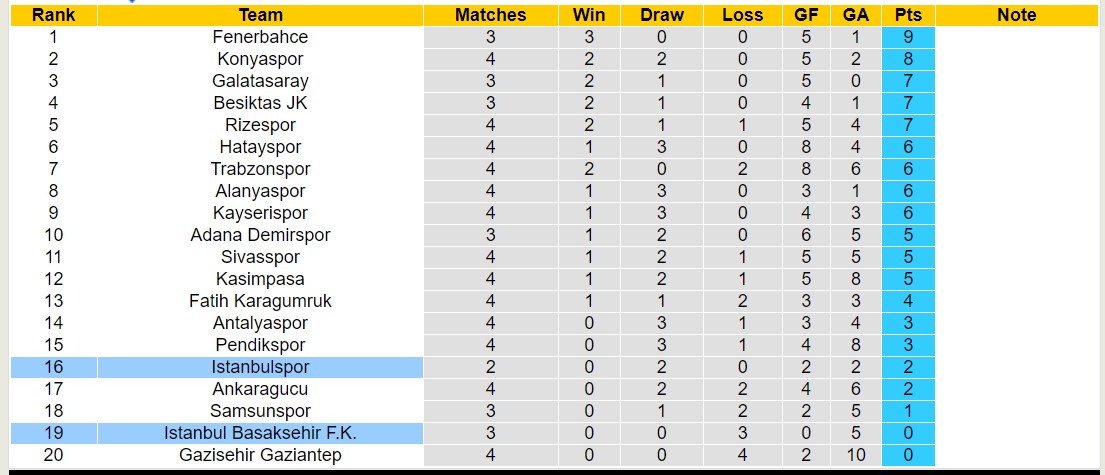Open the Fenerbahce team link
1105x475 pixels.
[x=260, y=37]
